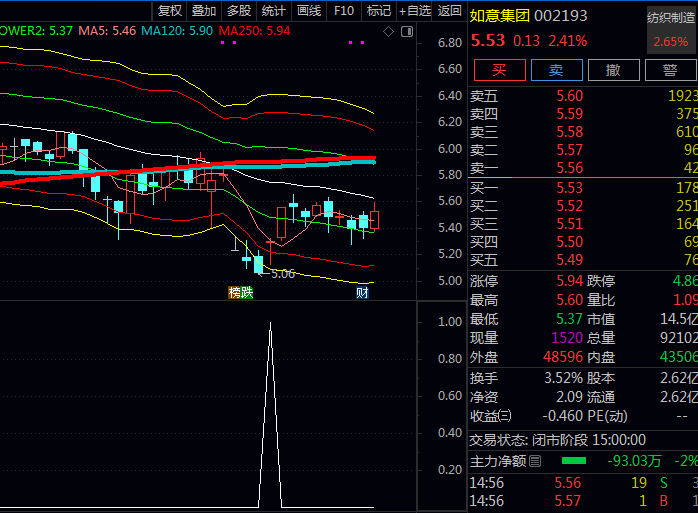Click the white spike in the indicator subchart
The width and height of the screenshot is (698, 513).
pyautogui.click(x=270, y=414)
